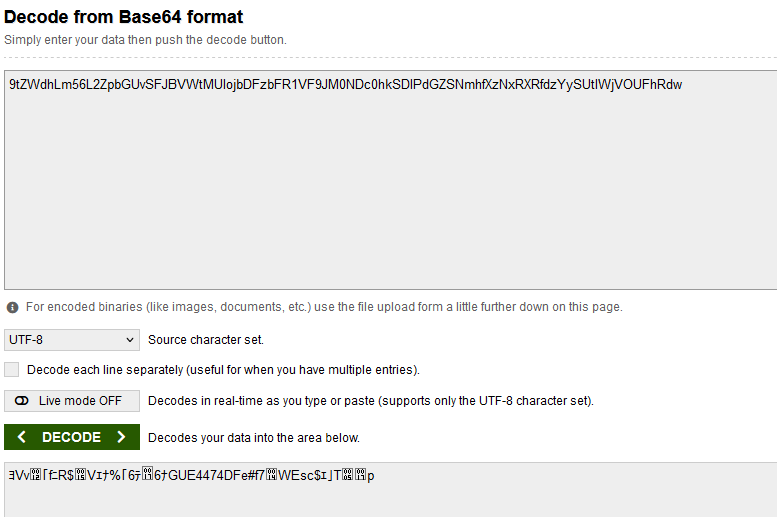Click the decoded output text area
This screenshot has width=777, height=517.
390,490
